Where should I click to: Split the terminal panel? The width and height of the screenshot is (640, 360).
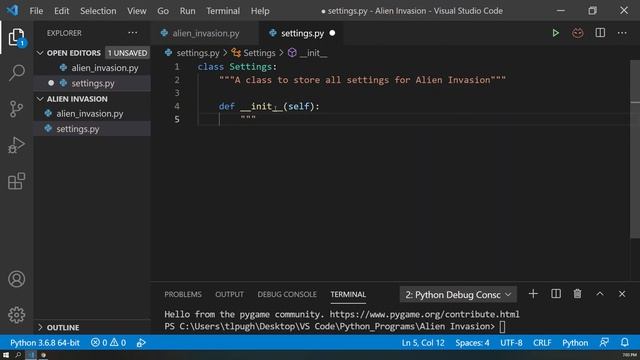556,294
